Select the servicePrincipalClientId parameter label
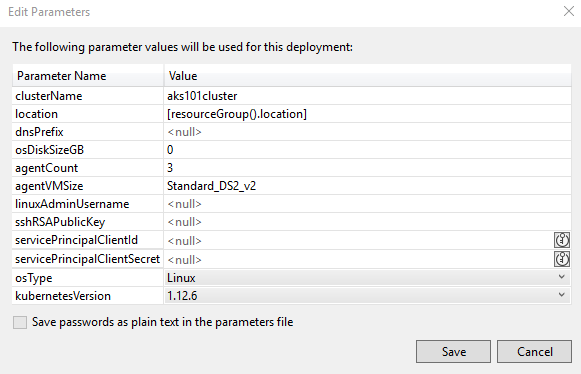This screenshot has height=374, width=581. click(76, 240)
